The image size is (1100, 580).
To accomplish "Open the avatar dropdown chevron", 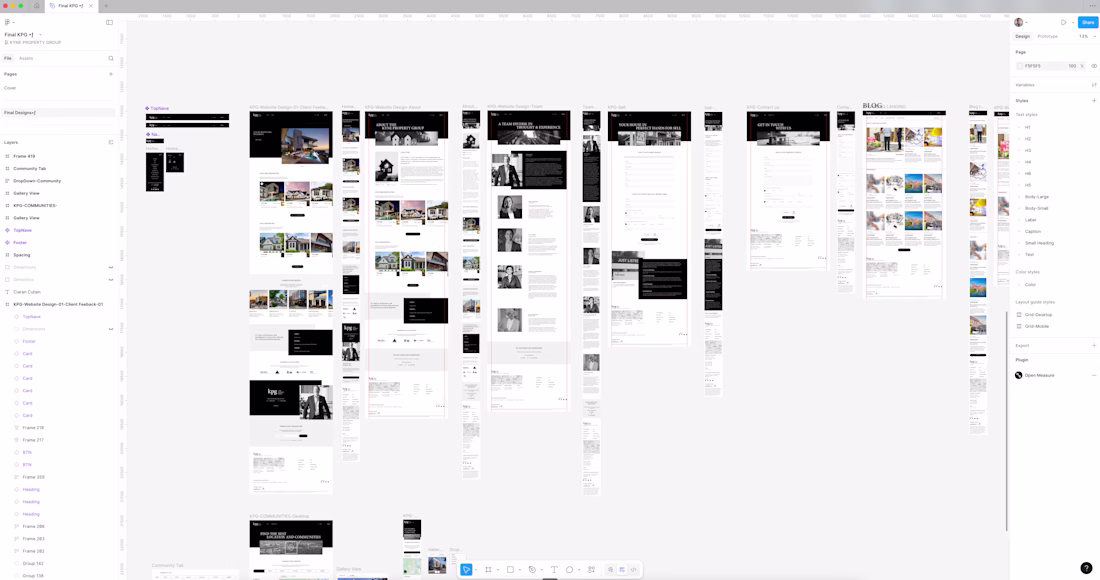I will (1026, 22).
